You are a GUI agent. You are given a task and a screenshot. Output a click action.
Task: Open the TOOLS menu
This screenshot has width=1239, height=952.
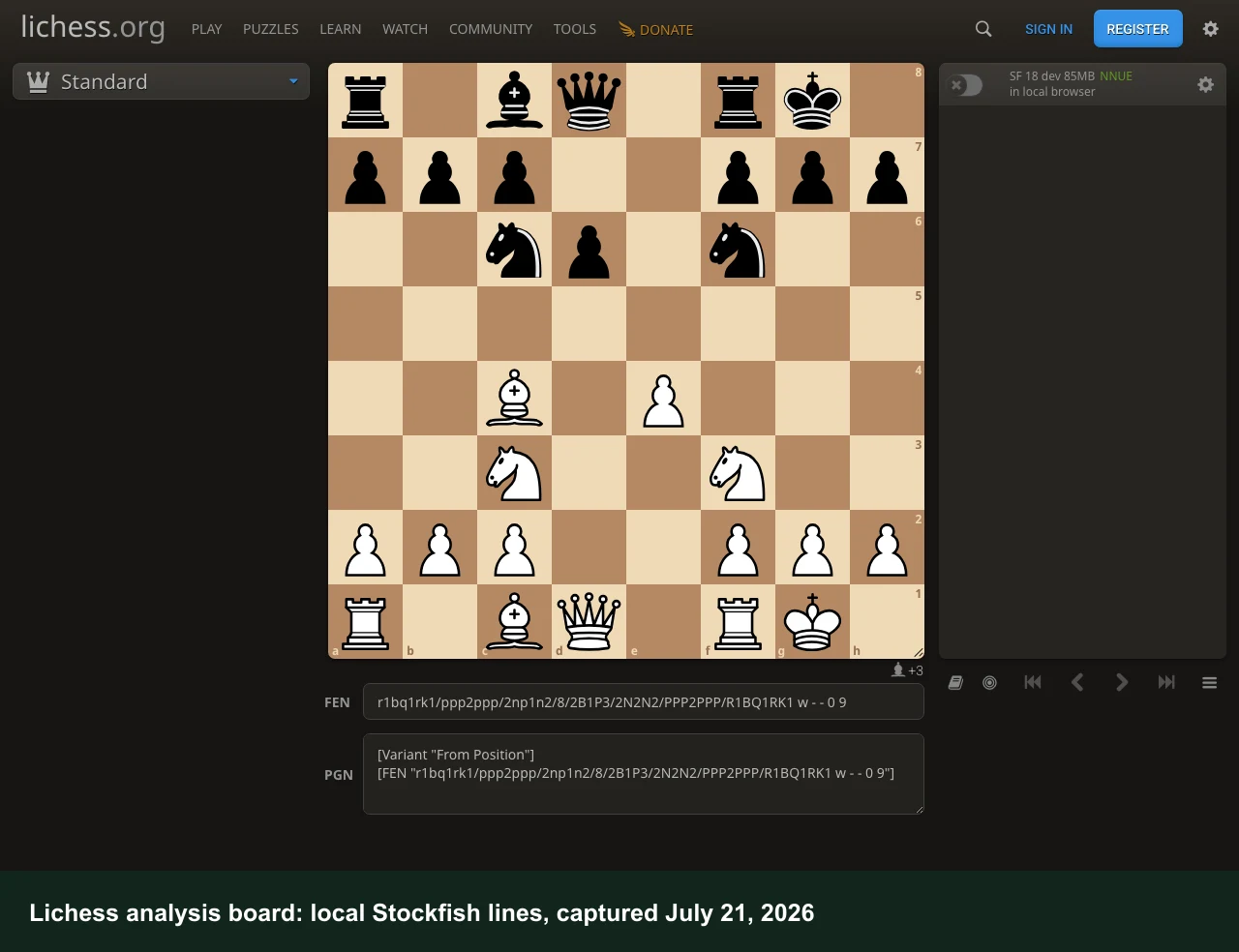pos(575,29)
